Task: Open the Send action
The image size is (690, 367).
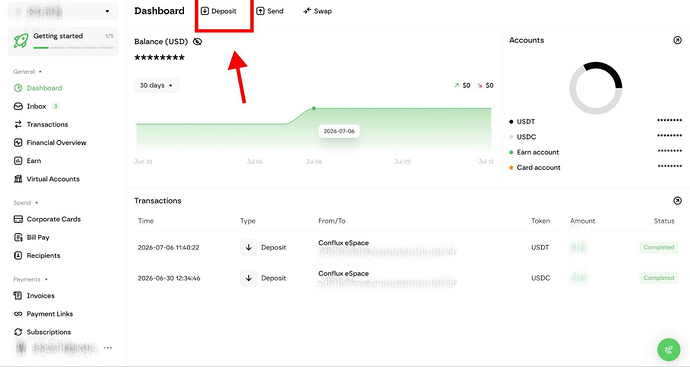Action: (270, 11)
